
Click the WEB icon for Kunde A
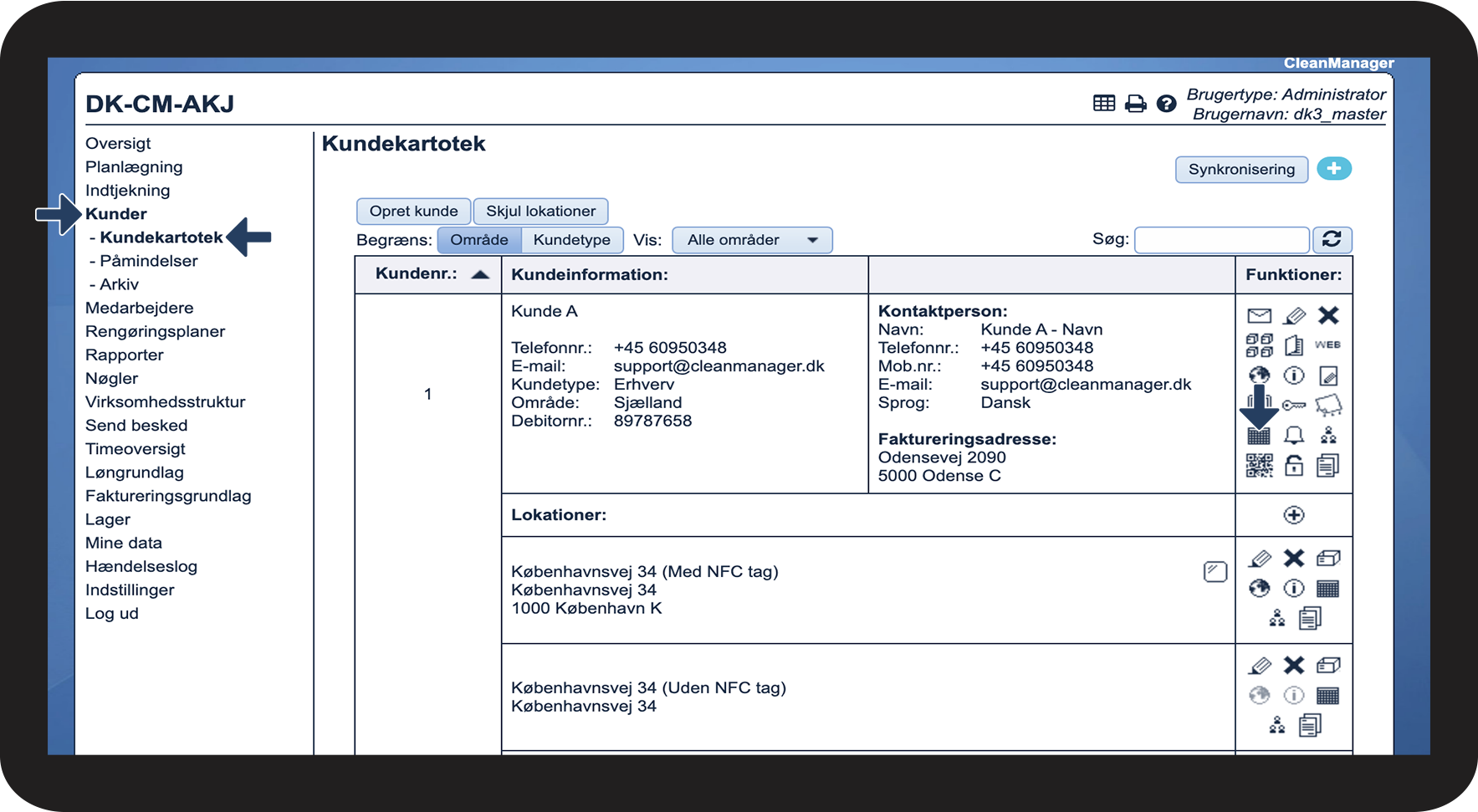pos(1327,345)
